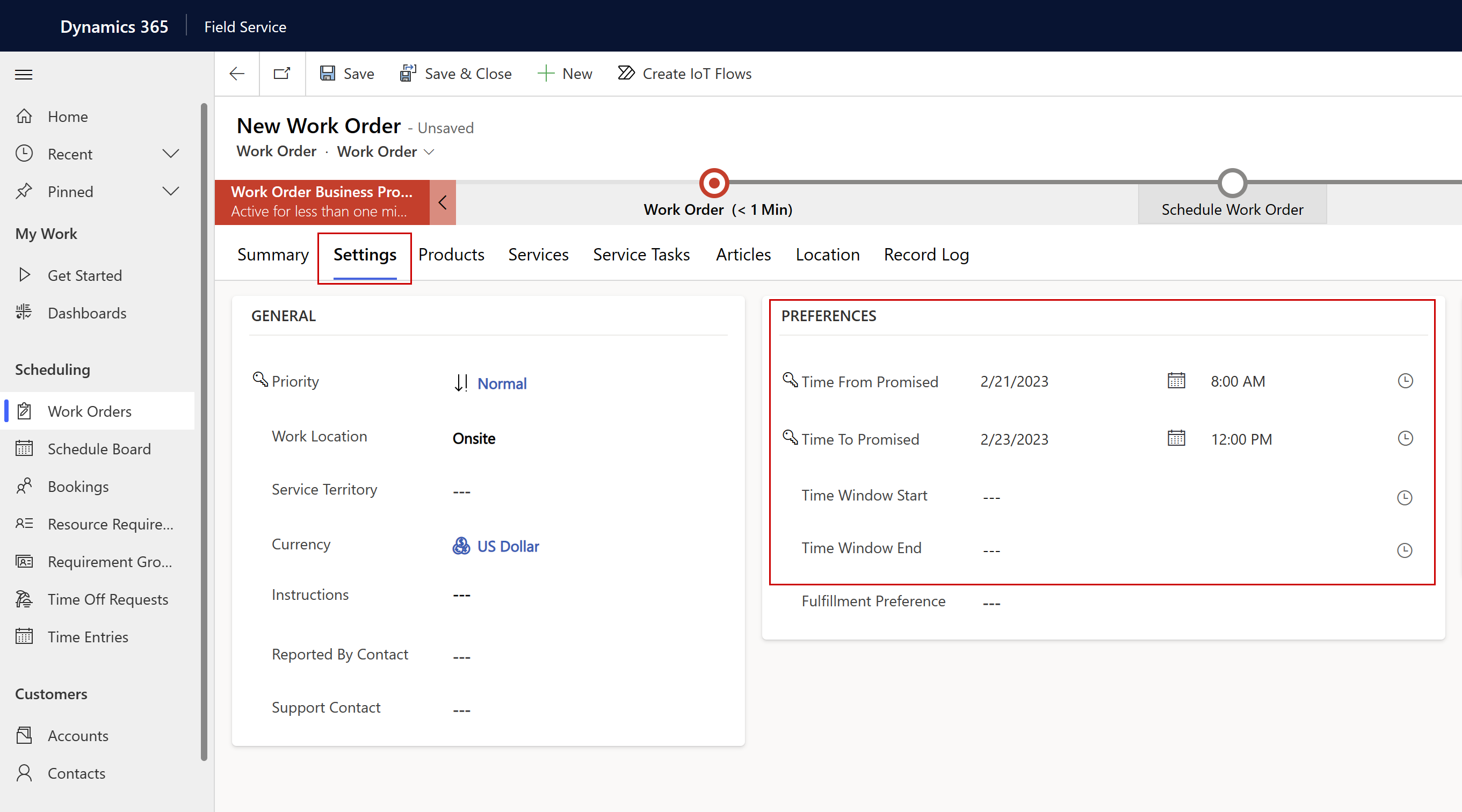Click the Time To Promised clock icon
The image size is (1462, 812).
[x=1405, y=438]
